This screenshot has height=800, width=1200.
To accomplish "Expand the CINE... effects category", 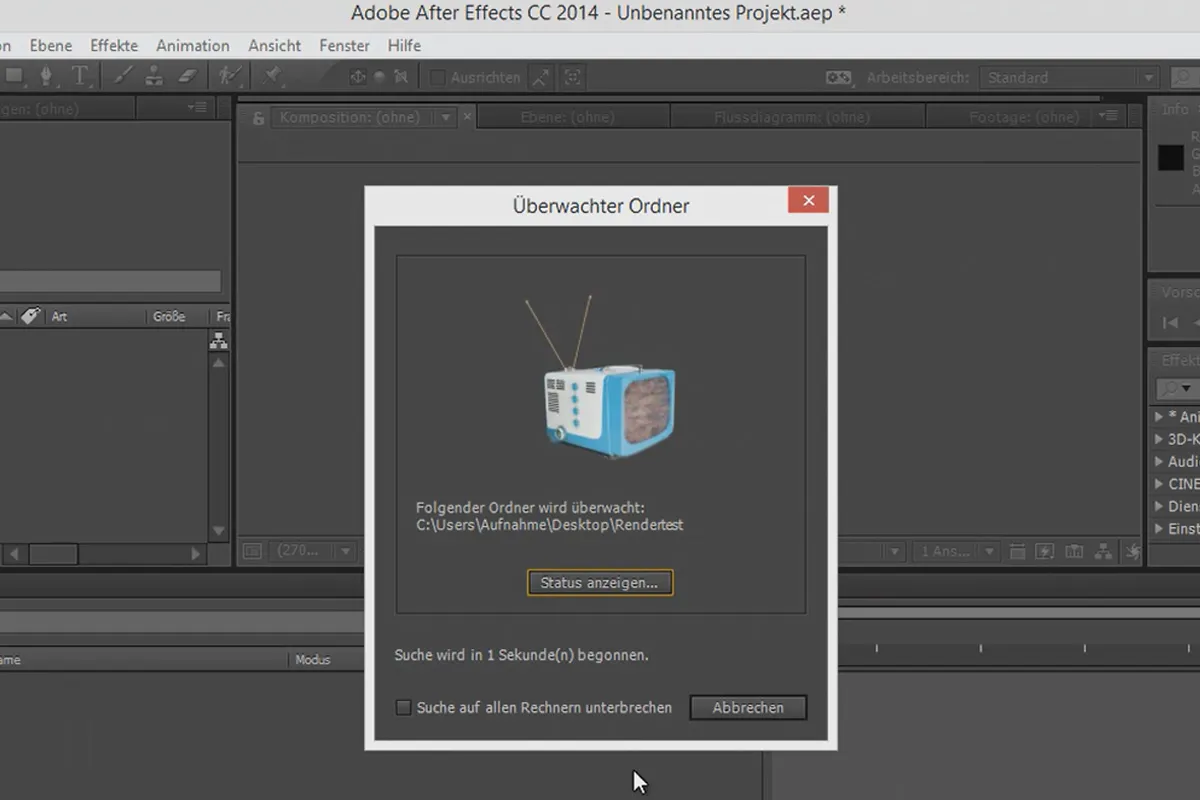I will [1159, 484].
